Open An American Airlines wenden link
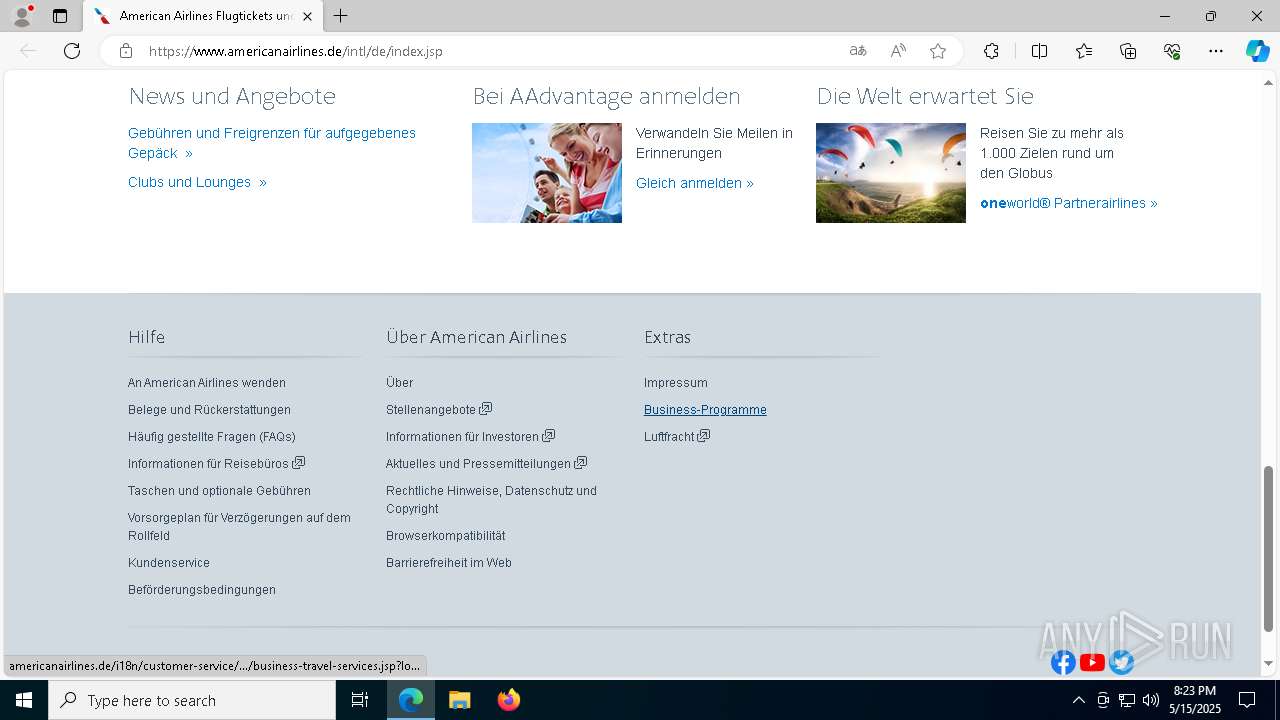The image size is (1280, 720). (207, 383)
